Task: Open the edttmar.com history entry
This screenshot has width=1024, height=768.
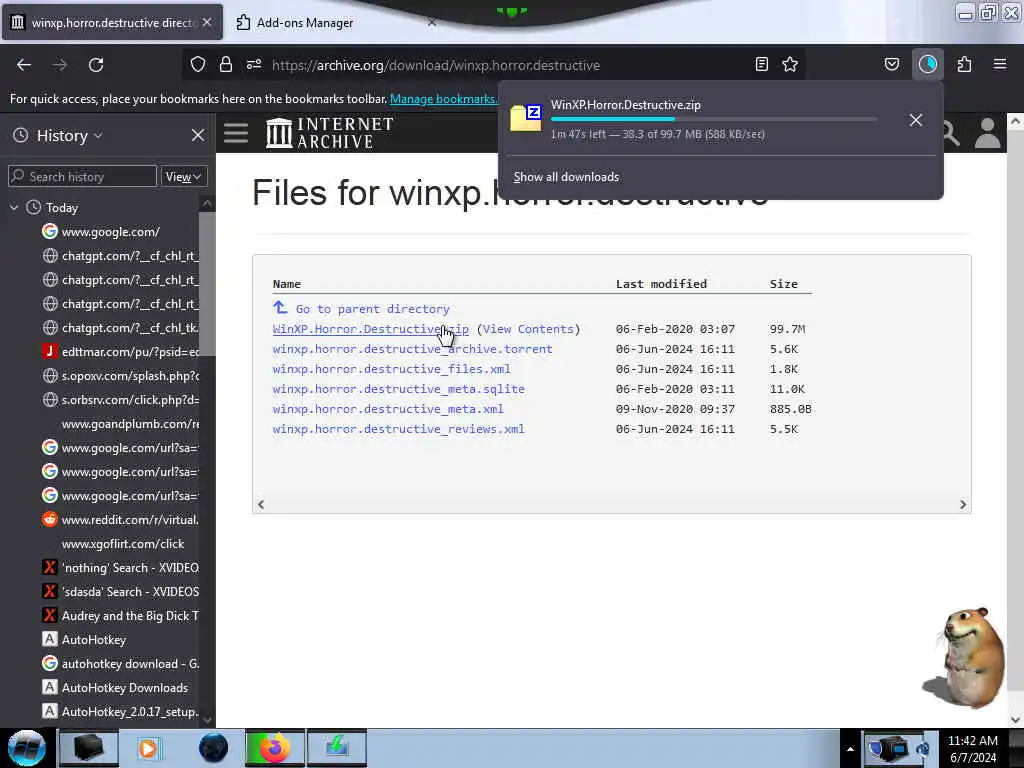Action: (x=120, y=351)
